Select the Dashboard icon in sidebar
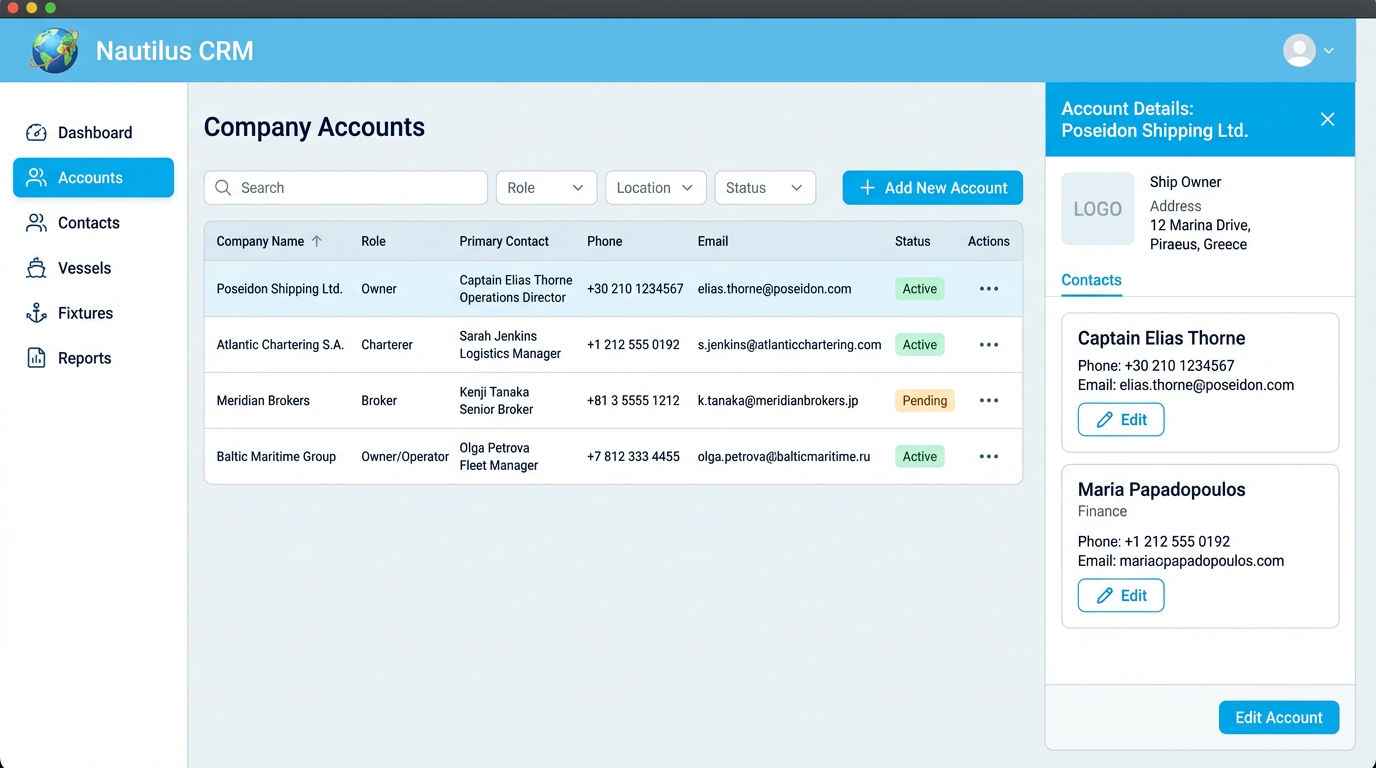 (35, 132)
